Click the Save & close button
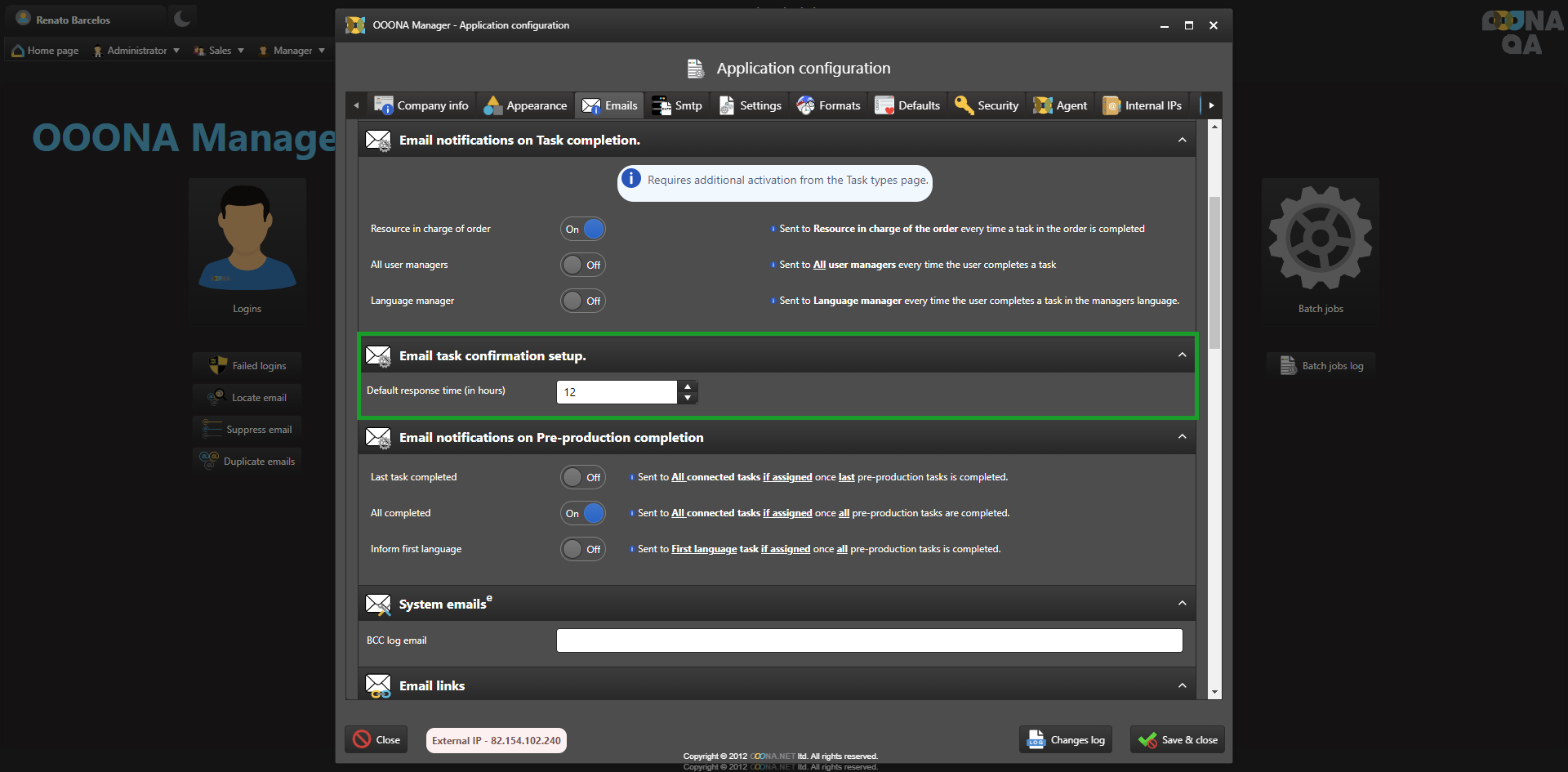 click(1178, 740)
